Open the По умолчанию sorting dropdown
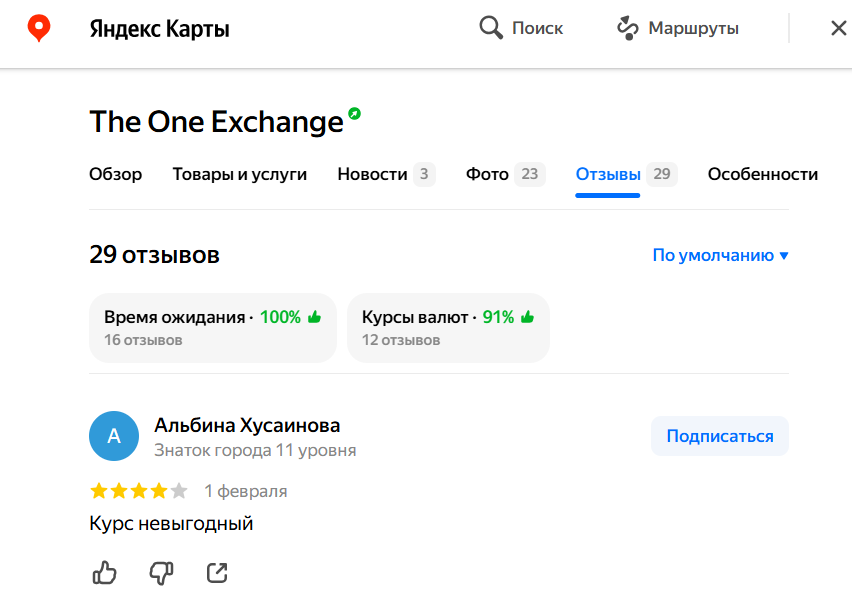 [x=720, y=255]
